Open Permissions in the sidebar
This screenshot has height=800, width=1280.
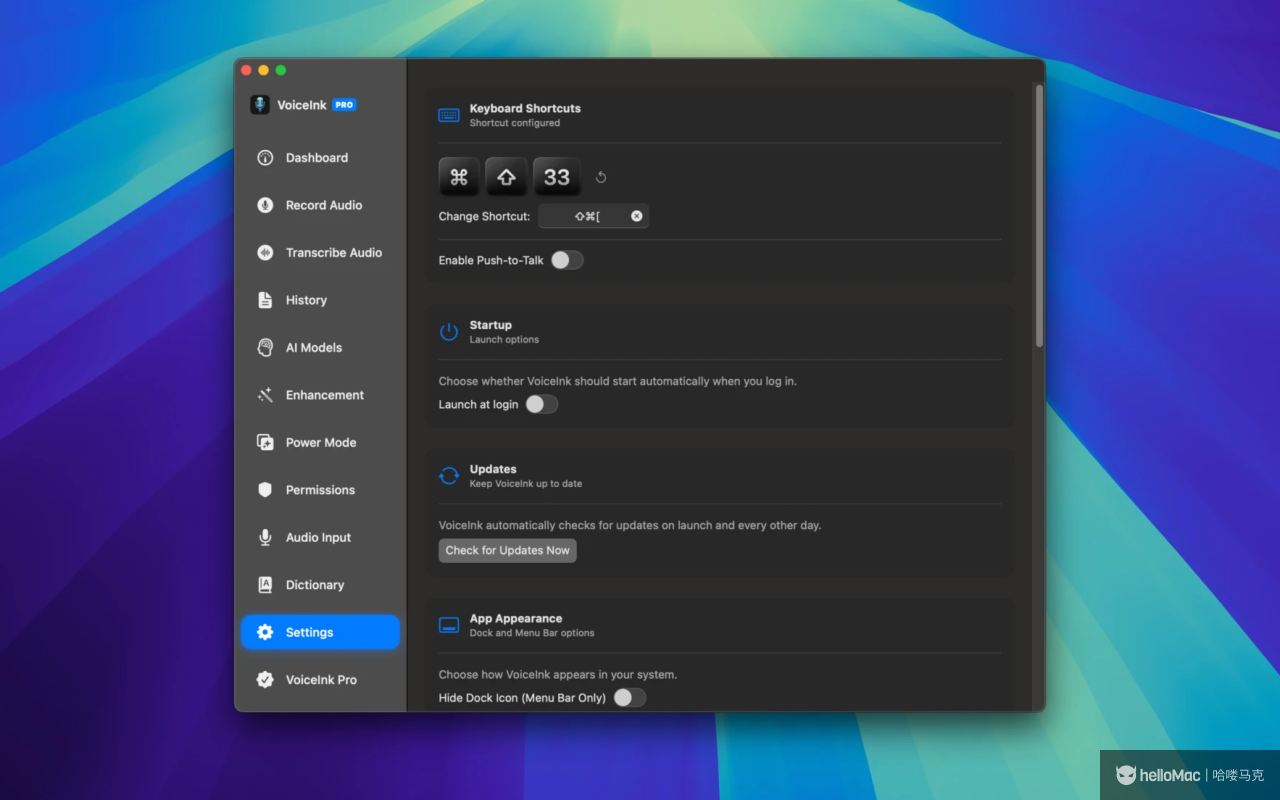click(320, 490)
